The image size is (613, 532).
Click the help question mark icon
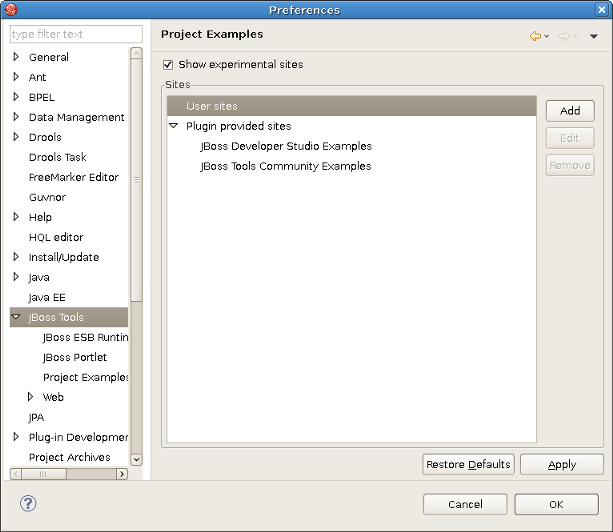pos(28,503)
